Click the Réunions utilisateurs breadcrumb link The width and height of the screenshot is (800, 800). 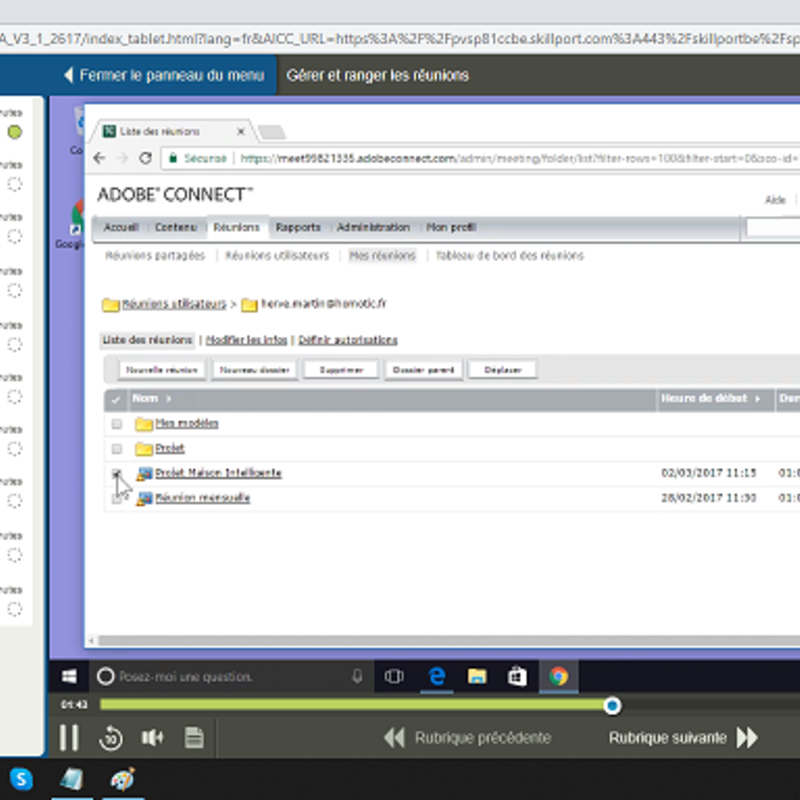pos(174,304)
